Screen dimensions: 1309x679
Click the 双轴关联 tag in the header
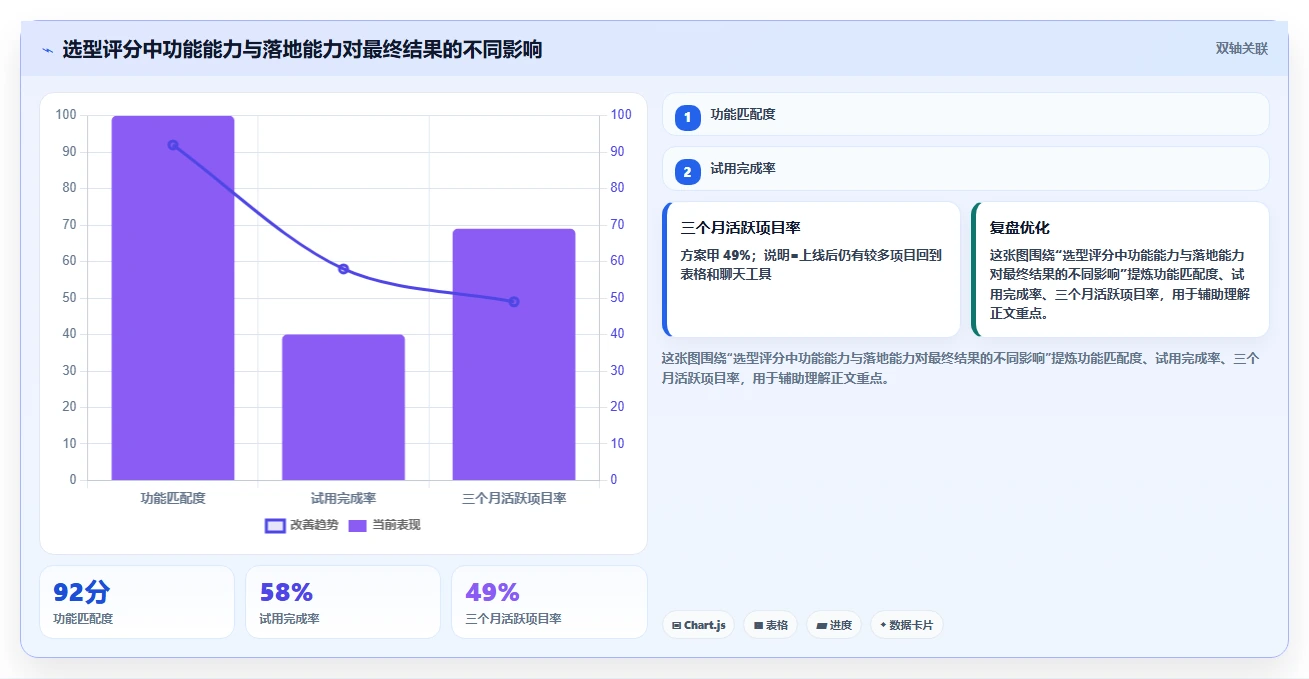tap(1241, 49)
